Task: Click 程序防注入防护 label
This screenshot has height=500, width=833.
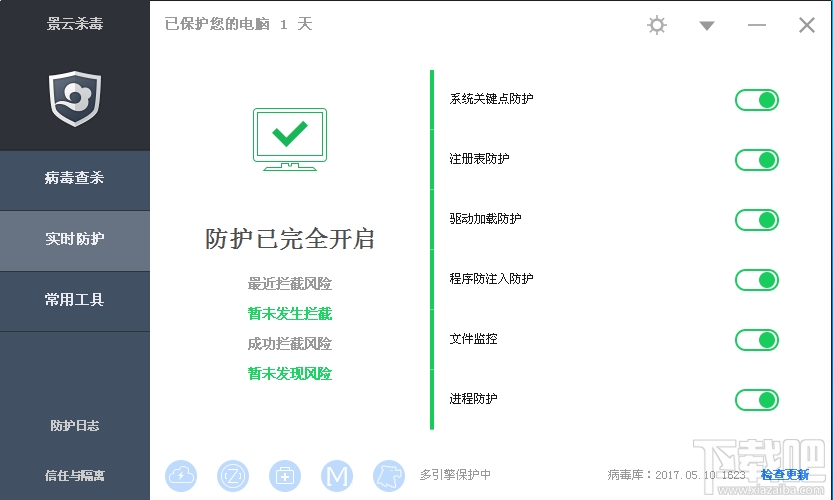Action: pos(491,279)
